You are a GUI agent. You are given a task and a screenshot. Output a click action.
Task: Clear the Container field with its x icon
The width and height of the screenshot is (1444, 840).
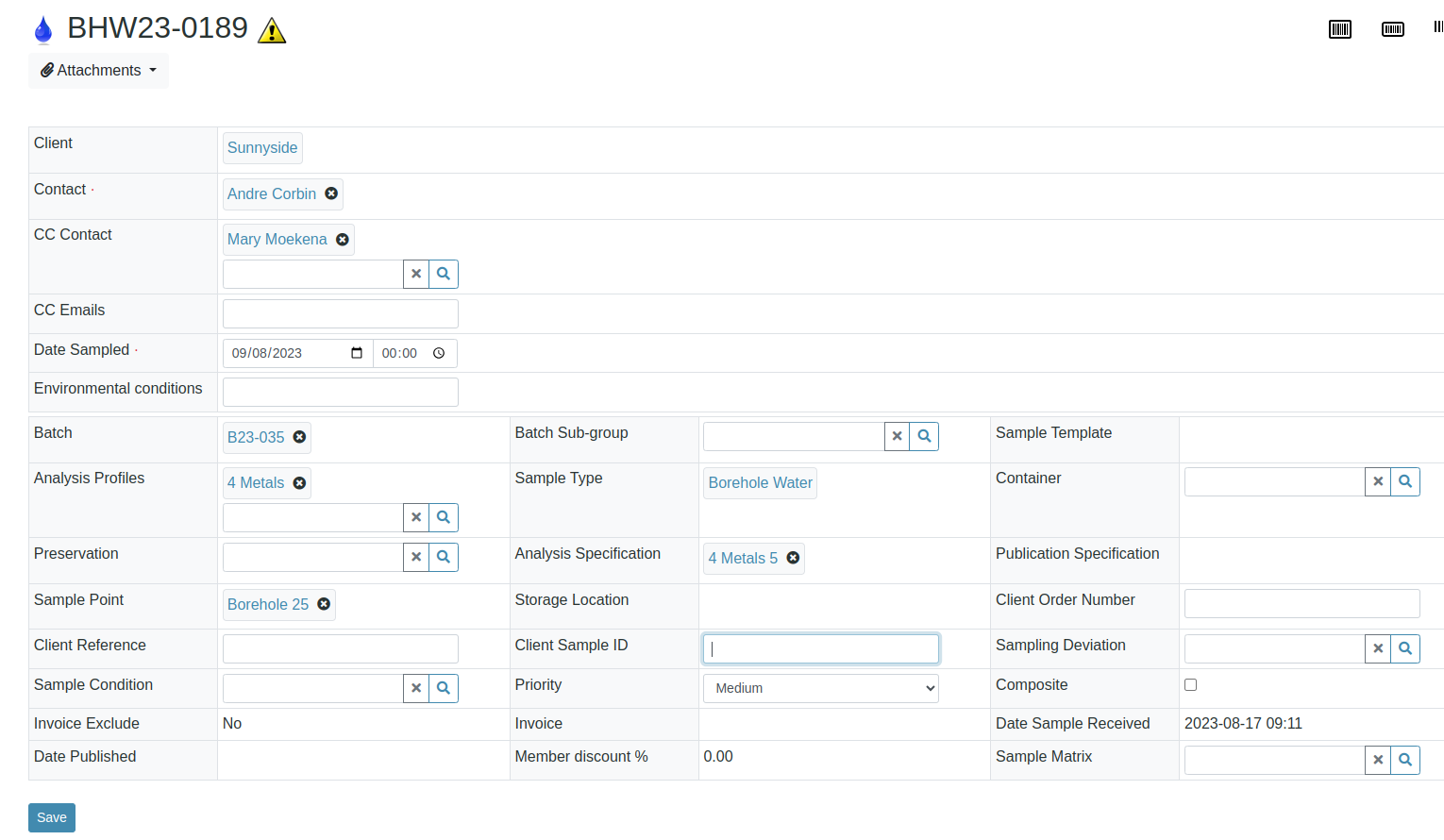click(x=1377, y=481)
